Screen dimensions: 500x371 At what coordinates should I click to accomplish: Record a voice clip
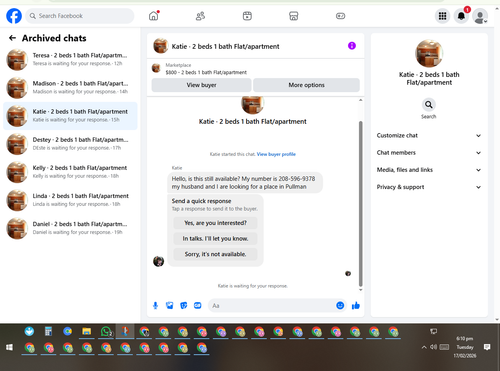pos(155,305)
